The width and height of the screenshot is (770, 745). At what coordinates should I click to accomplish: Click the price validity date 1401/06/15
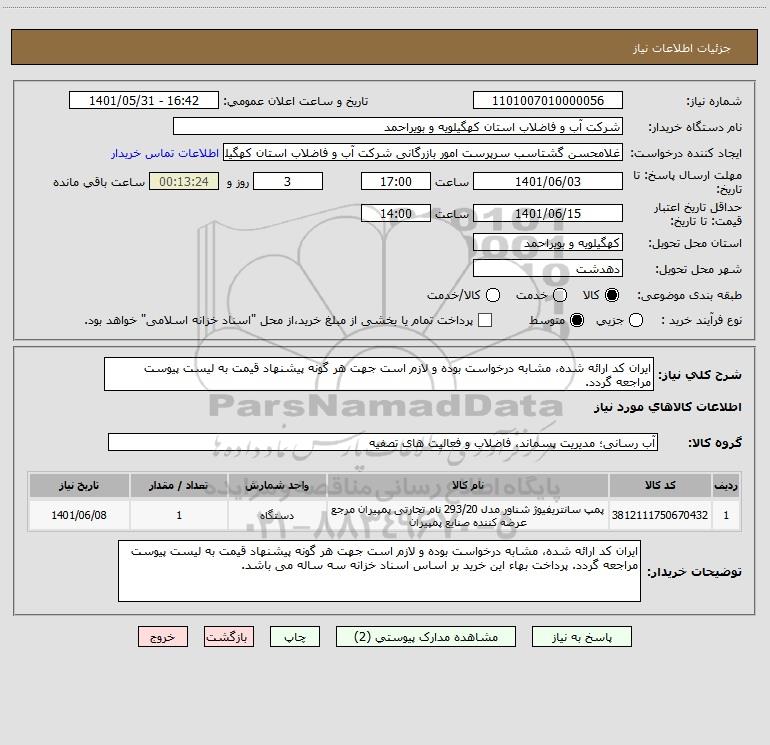pos(548,213)
